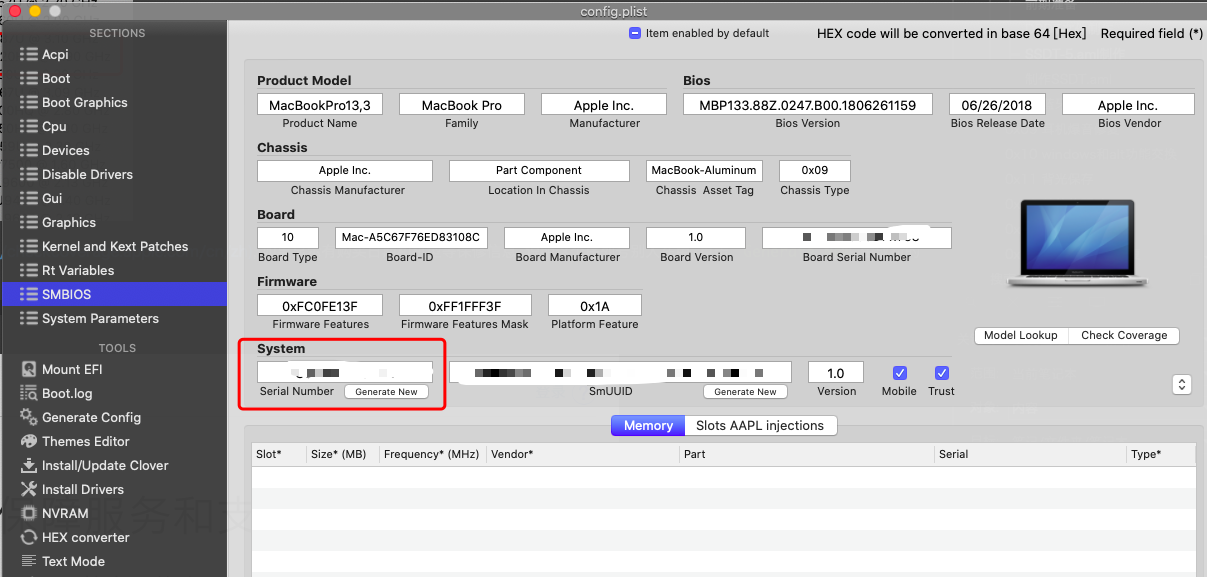Click the Boot Graphics list icon

pyautogui.click(x=28, y=102)
